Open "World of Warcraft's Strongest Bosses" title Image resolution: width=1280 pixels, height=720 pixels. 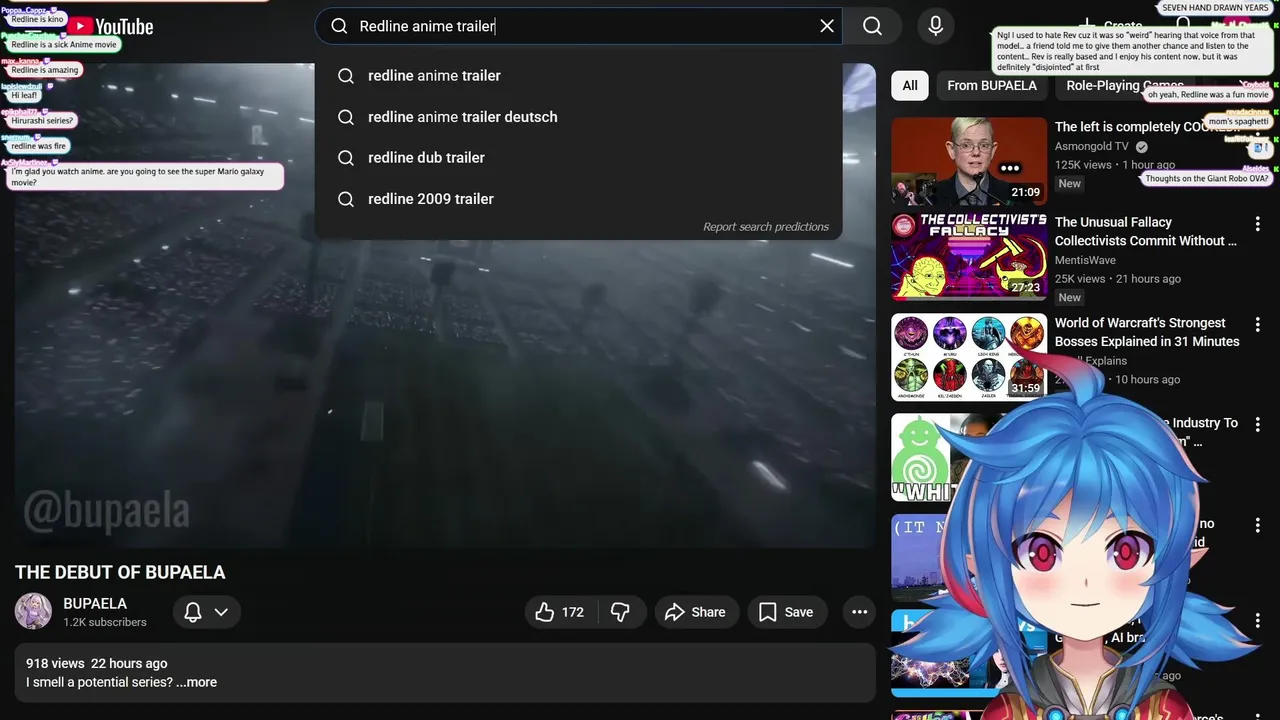pyautogui.click(x=1147, y=332)
